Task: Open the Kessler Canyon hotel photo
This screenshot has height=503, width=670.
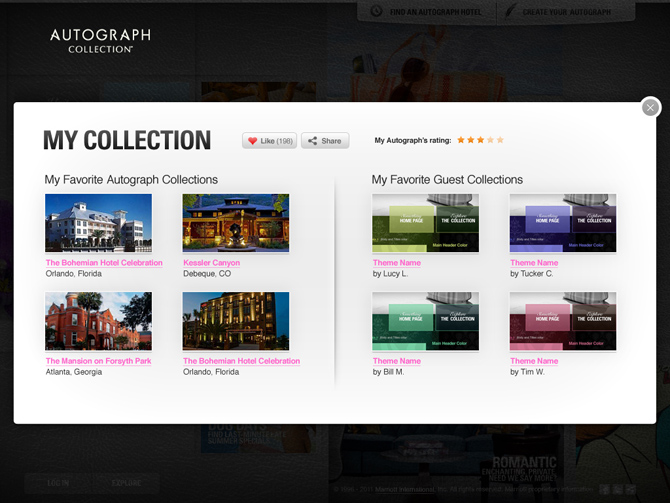Action: (x=235, y=223)
